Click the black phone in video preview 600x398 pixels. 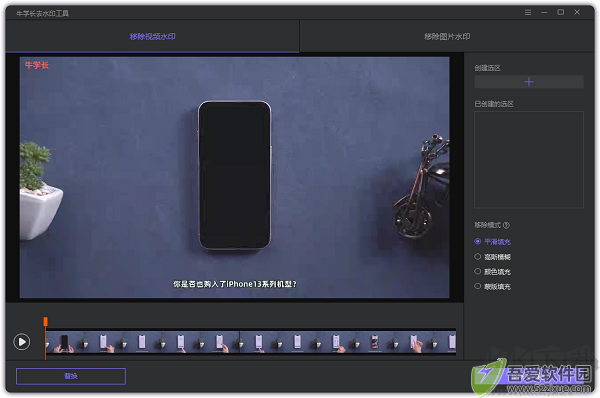(x=235, y=175)
